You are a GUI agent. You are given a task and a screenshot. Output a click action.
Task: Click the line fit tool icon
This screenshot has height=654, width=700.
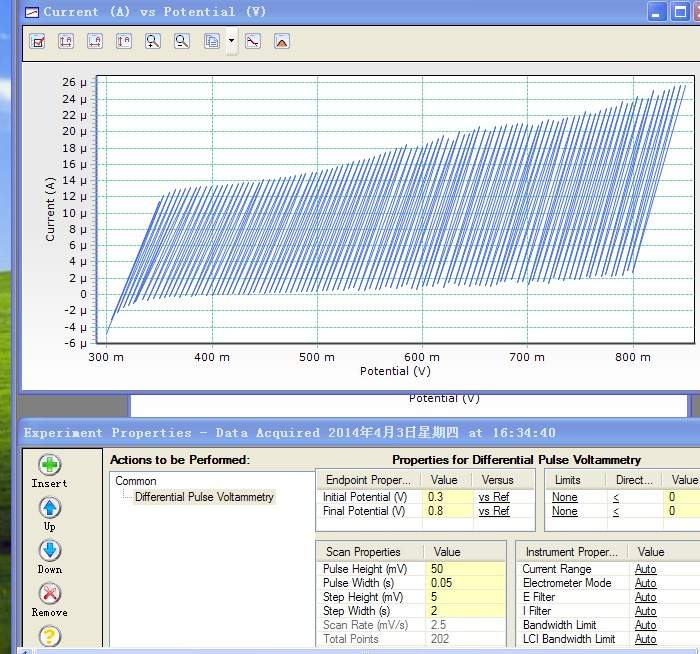coord(253,42)
